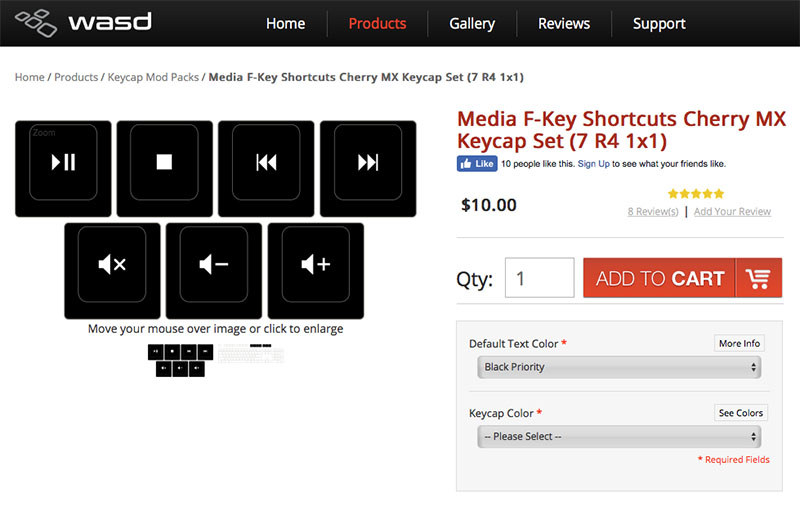This screenshot has width=800, height=507.
Task: Click the Qty input field
Action: coord(539,278)
